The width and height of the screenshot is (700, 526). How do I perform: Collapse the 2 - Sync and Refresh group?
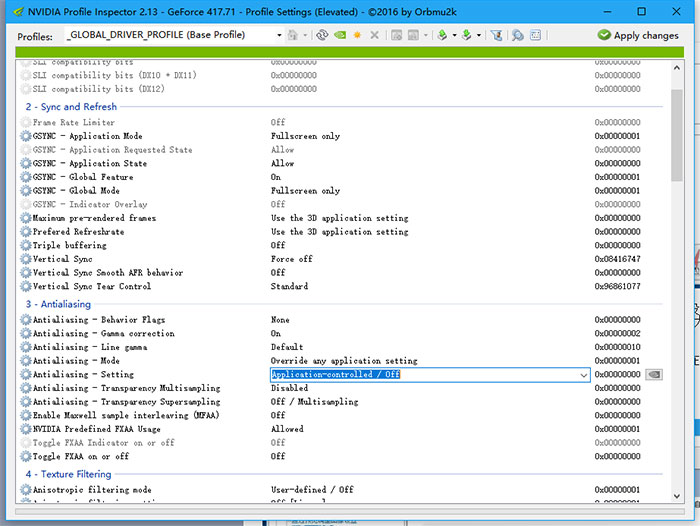pos(71,107)
